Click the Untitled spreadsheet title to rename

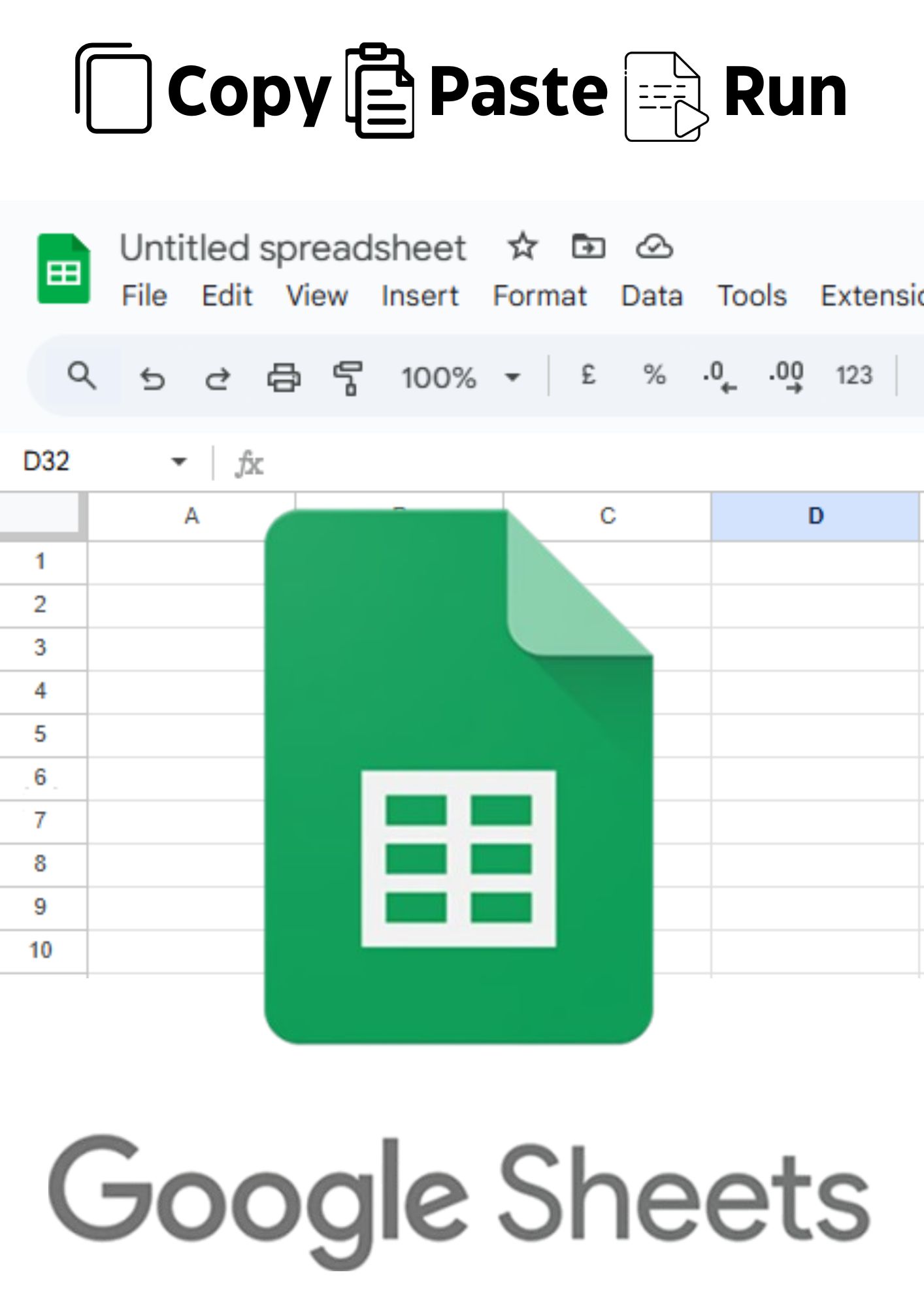click(x=293, y=248)
